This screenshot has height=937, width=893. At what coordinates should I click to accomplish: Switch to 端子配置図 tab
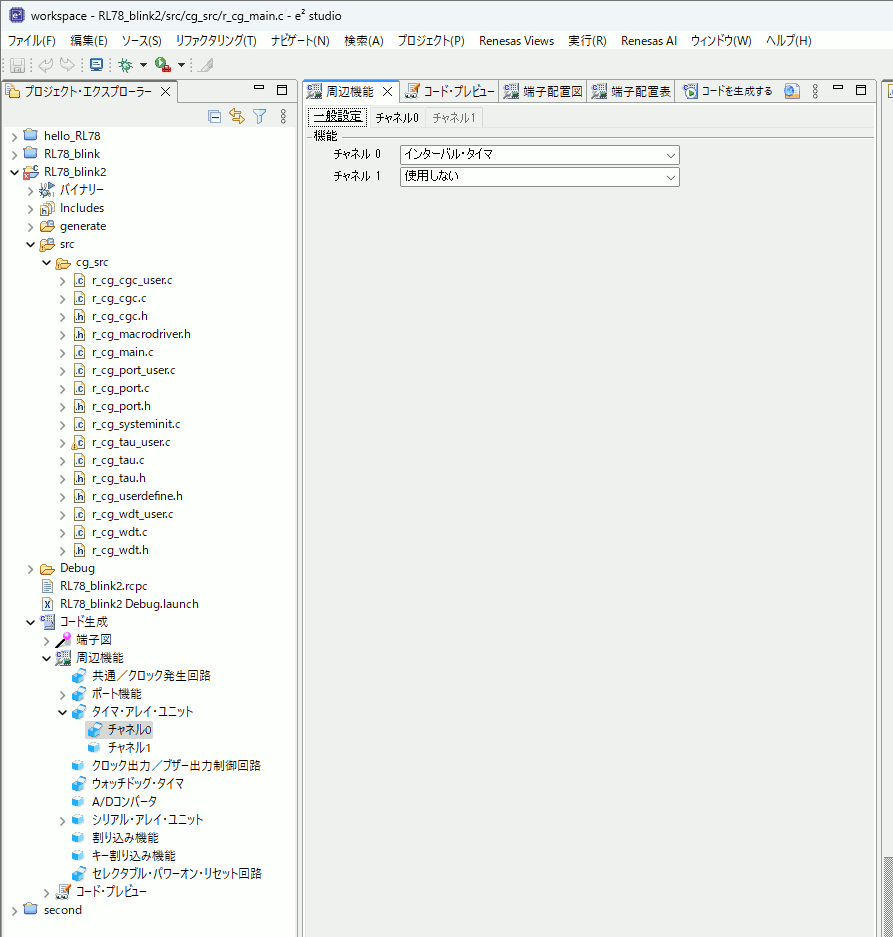[x=543, y=91]
